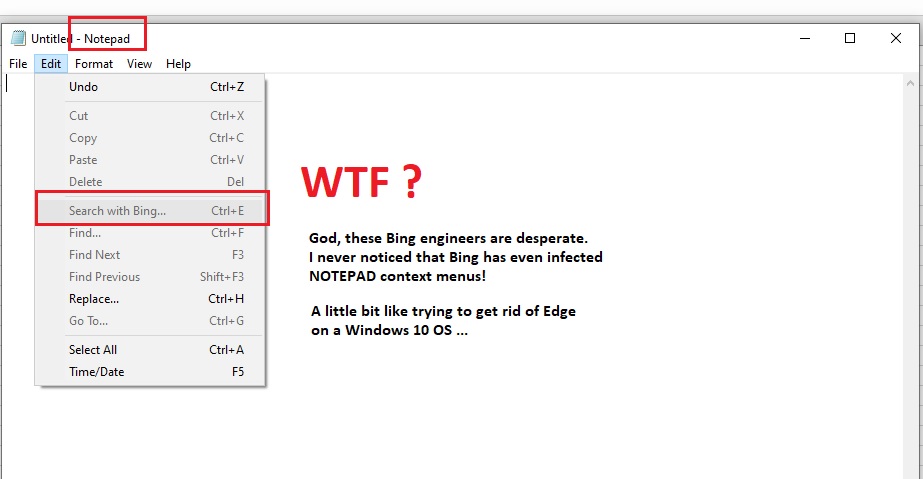
Task: Maximize the Notepad window
Action: click(x=849, y=38)
